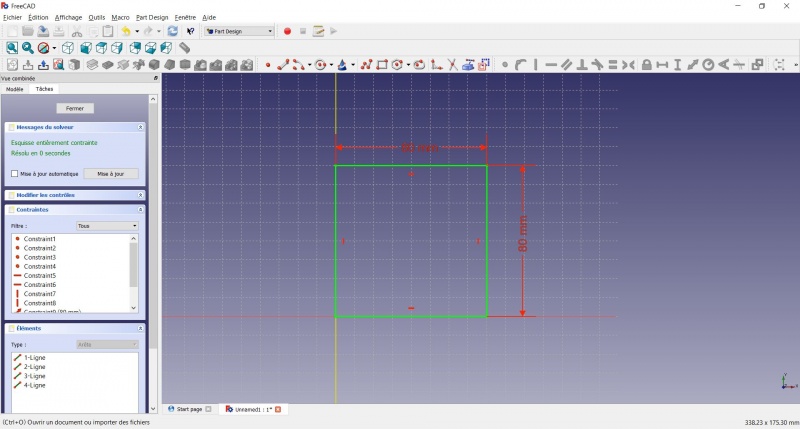
Task: Select the Polyline sketch tool
Action: coord(366,65)
